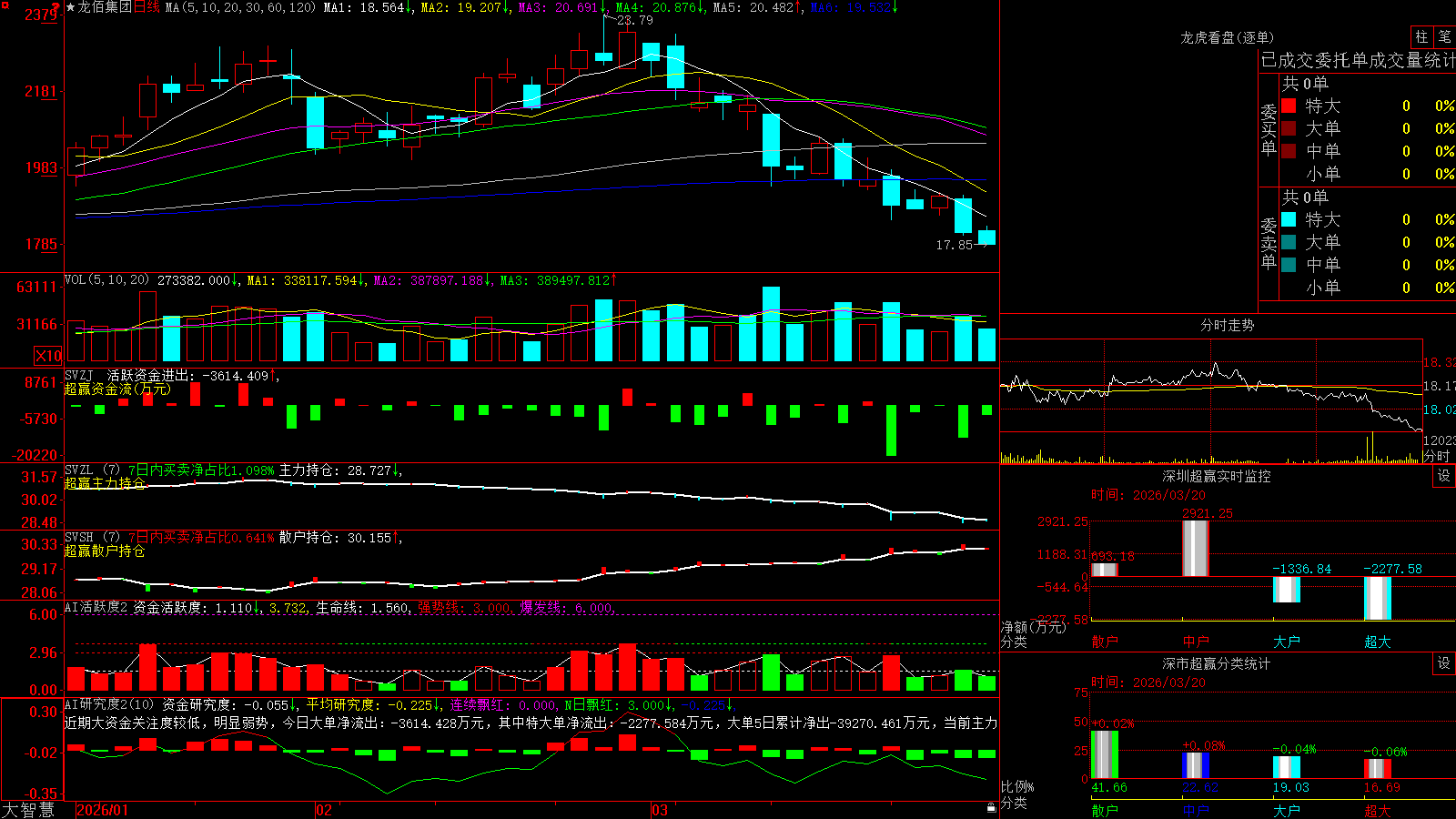
Task: Select the SVSH (7) indicator label
Action: click(x=92, y=538)
